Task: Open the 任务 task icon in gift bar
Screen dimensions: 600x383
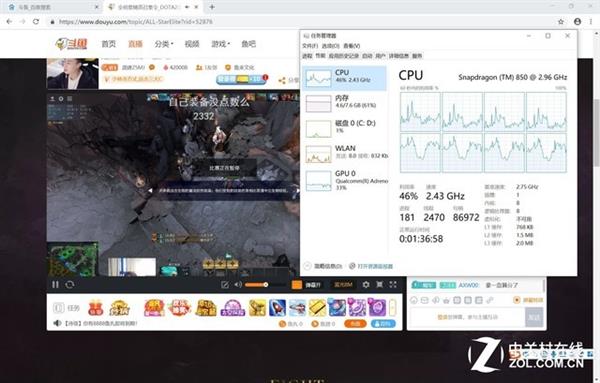Action: coord(58,308)
